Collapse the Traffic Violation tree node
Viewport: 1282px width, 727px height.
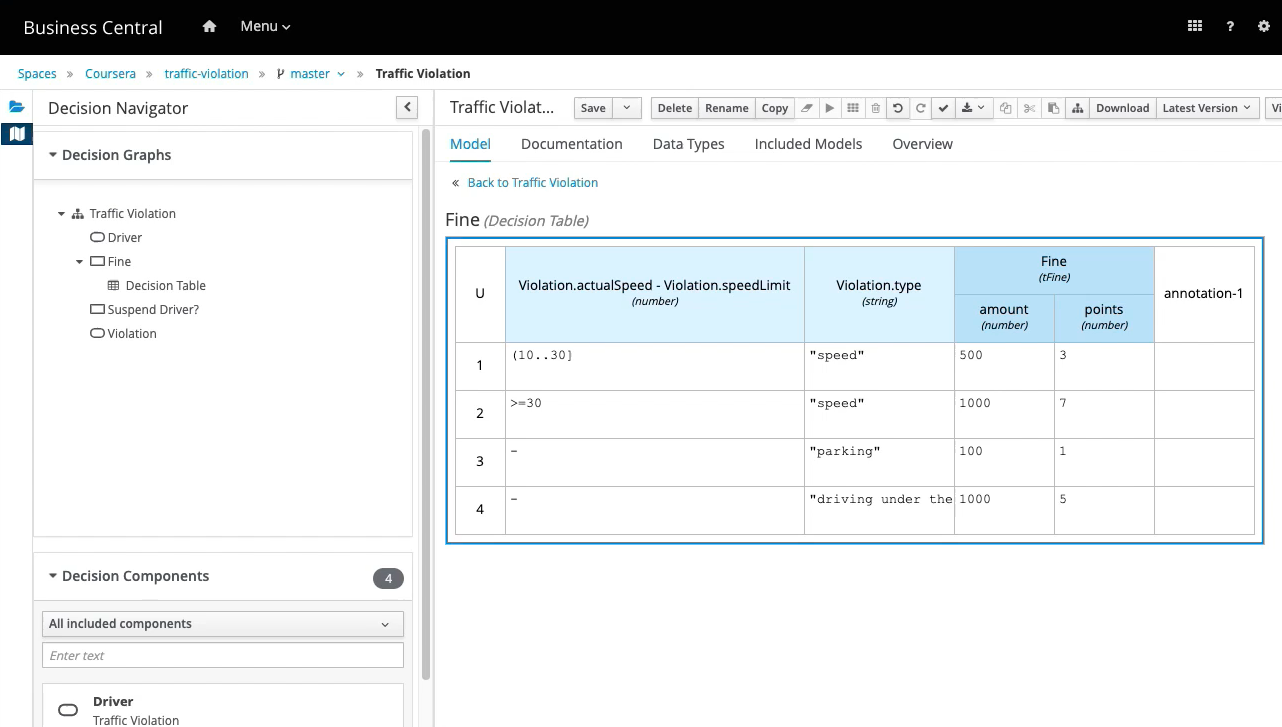point(62,214)
